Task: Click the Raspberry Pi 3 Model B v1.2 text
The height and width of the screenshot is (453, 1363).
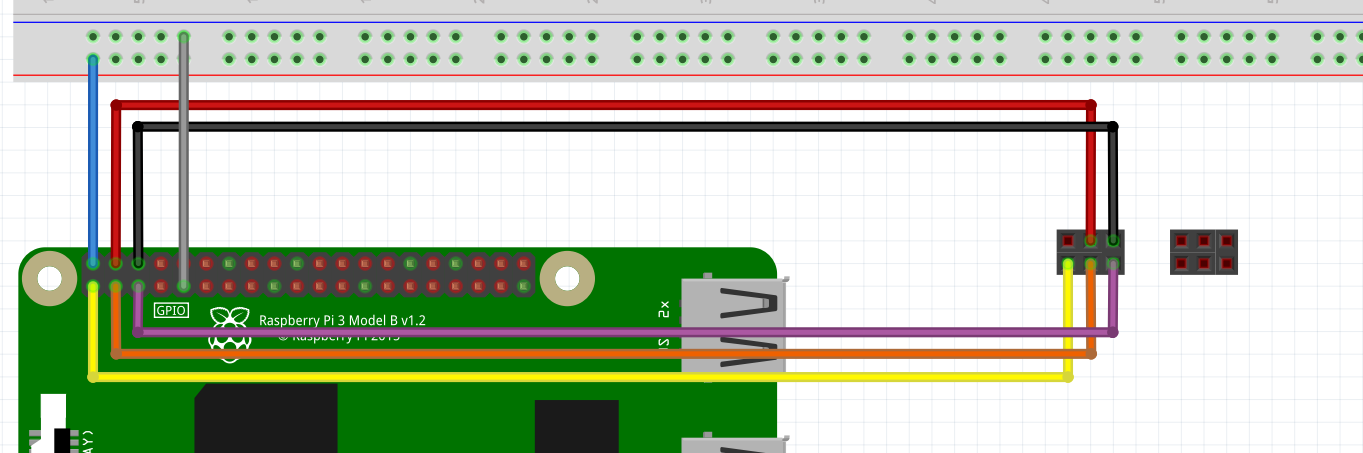Action: 342,320
